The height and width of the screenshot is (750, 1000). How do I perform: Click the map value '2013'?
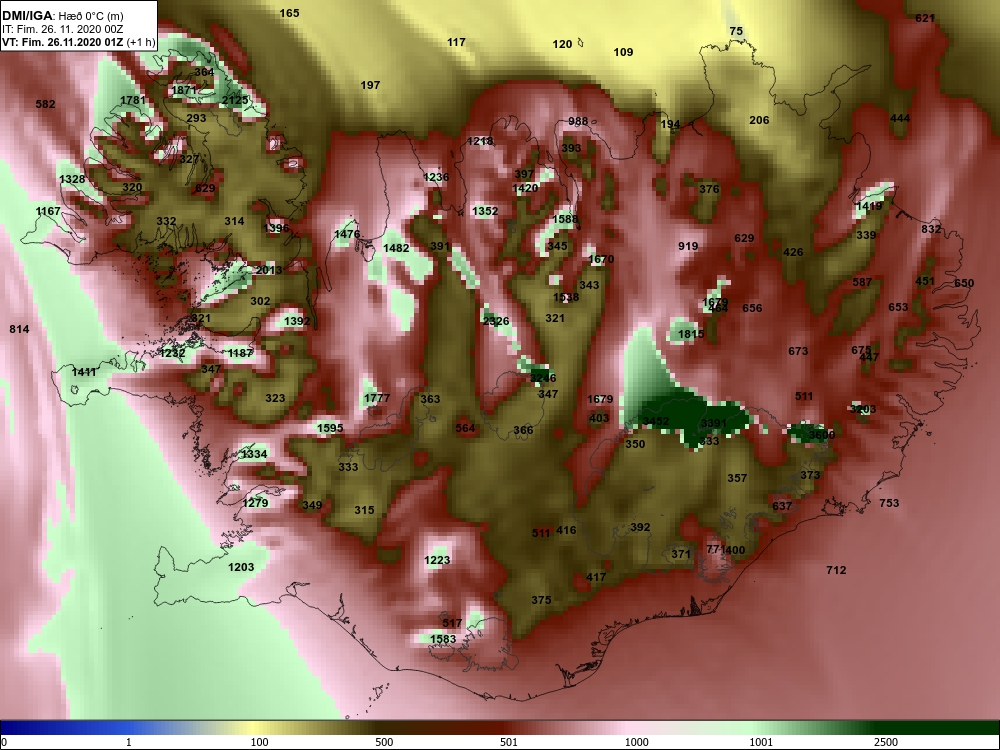click(268, 270)
